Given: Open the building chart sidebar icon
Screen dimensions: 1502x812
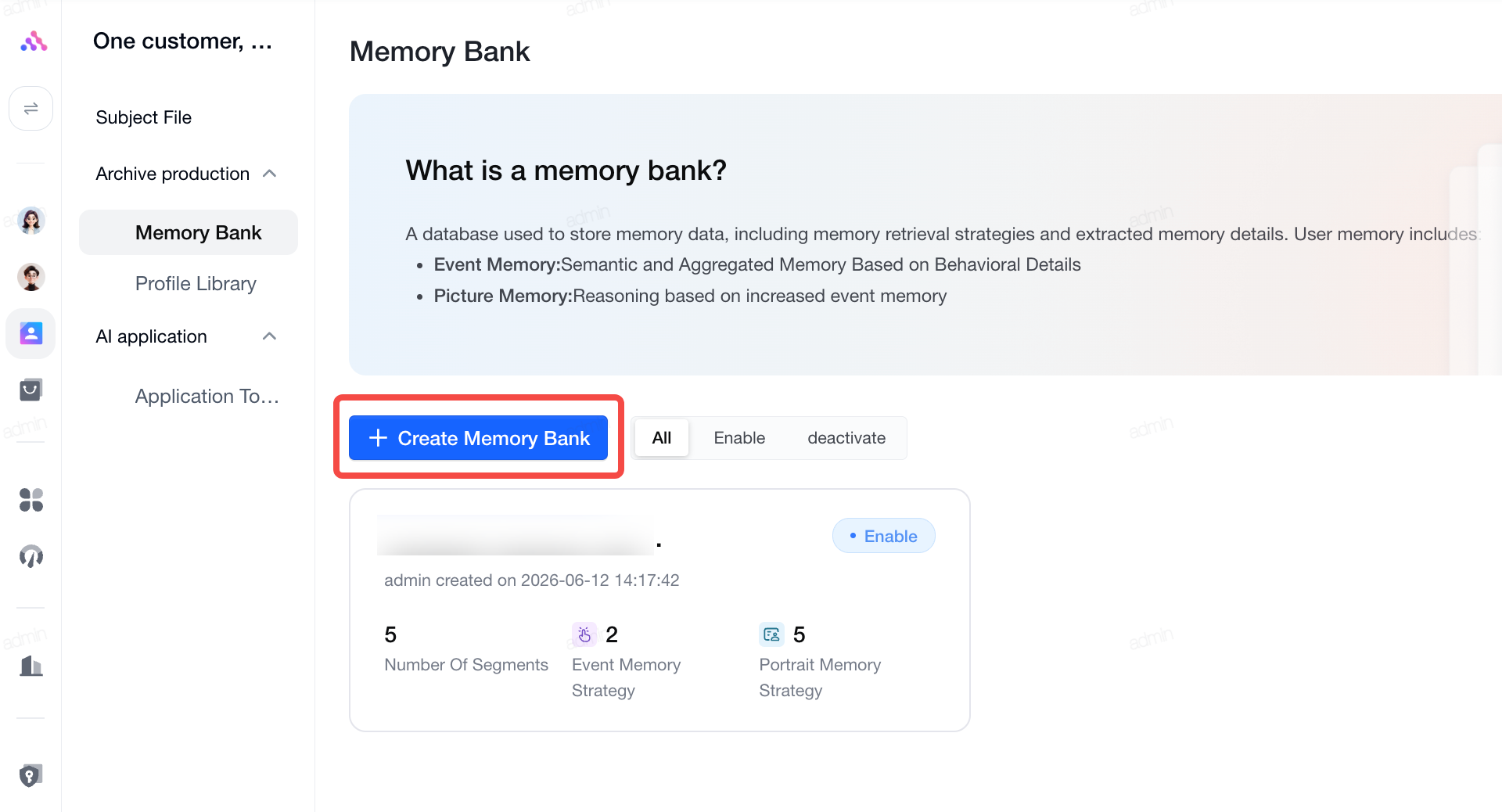Looking at the screenshot, I should point(31,666).
